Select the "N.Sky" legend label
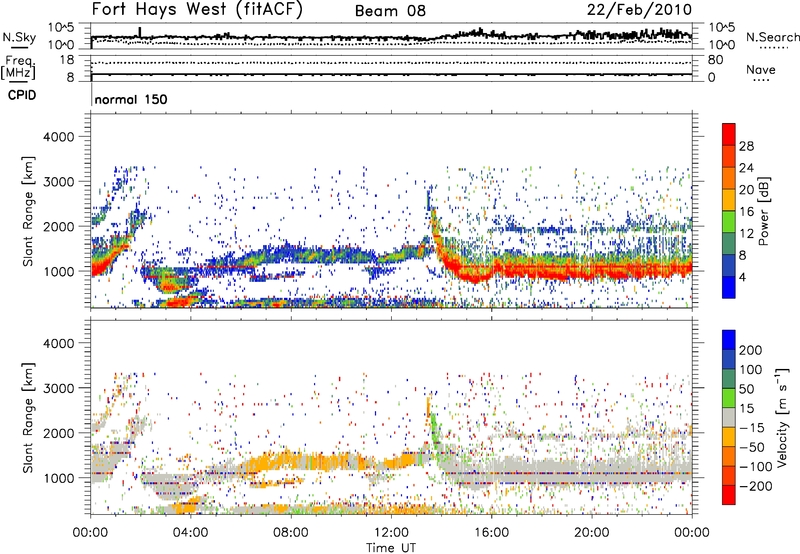800x554 pixels. click(19, 37)
